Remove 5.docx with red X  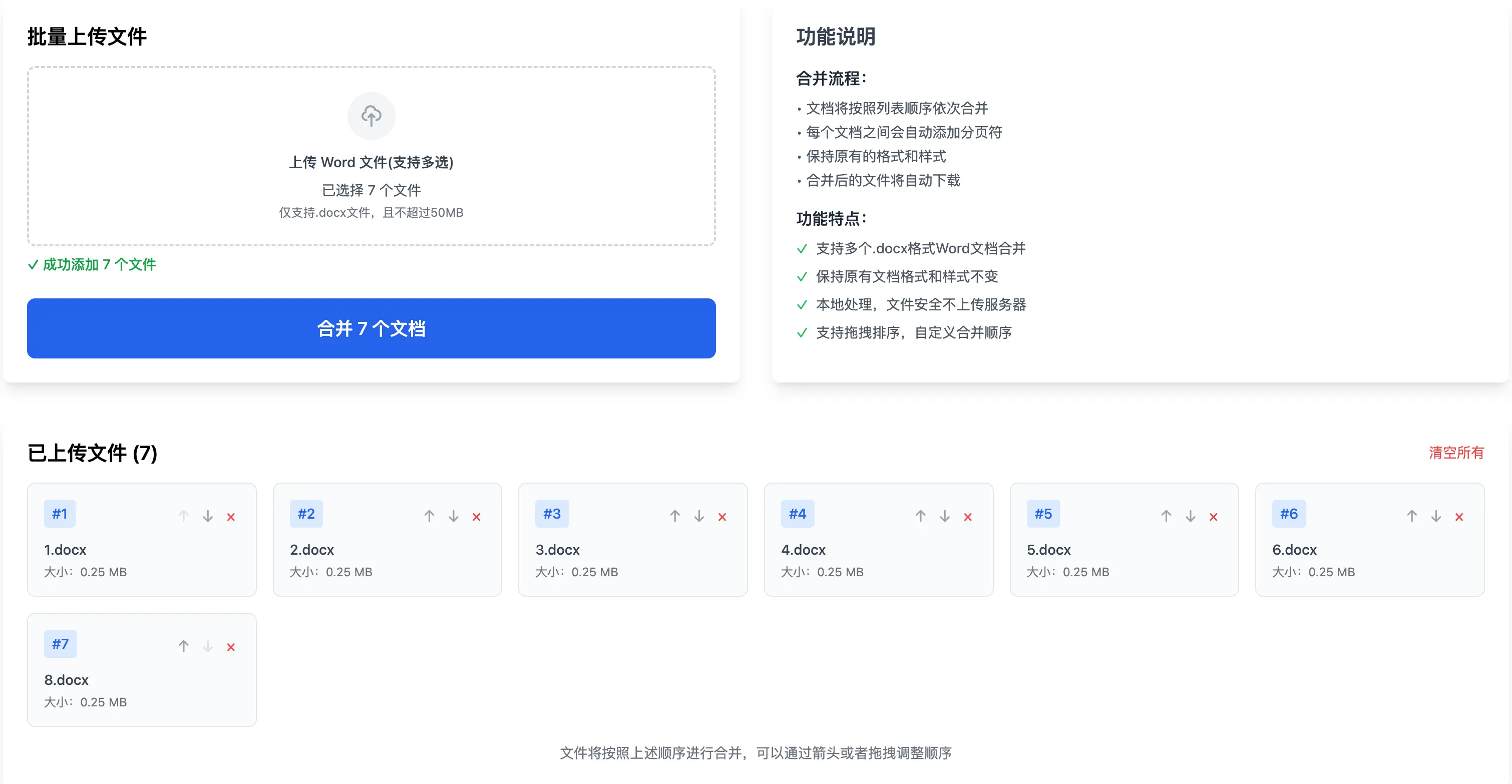click(x=1214, y=517)
